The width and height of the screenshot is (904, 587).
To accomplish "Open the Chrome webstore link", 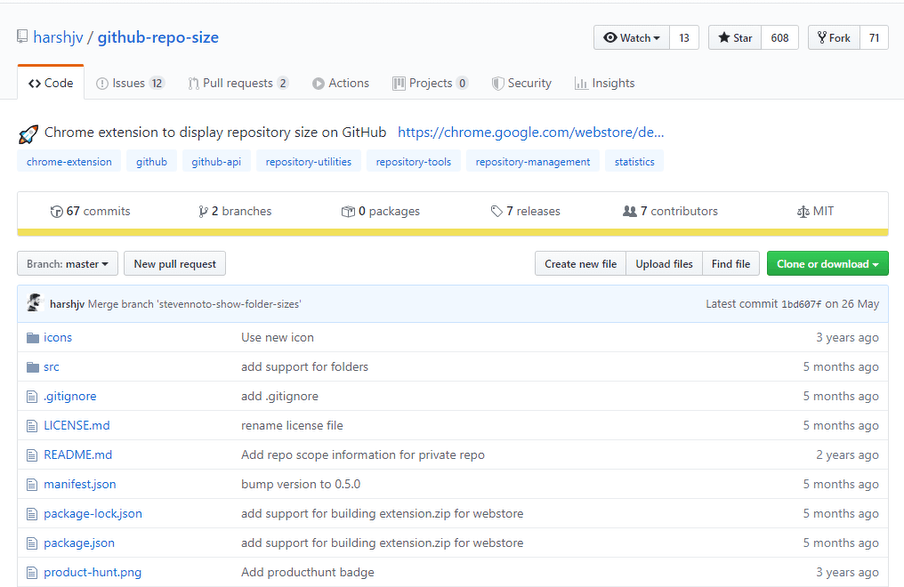I will pos(531,133).
